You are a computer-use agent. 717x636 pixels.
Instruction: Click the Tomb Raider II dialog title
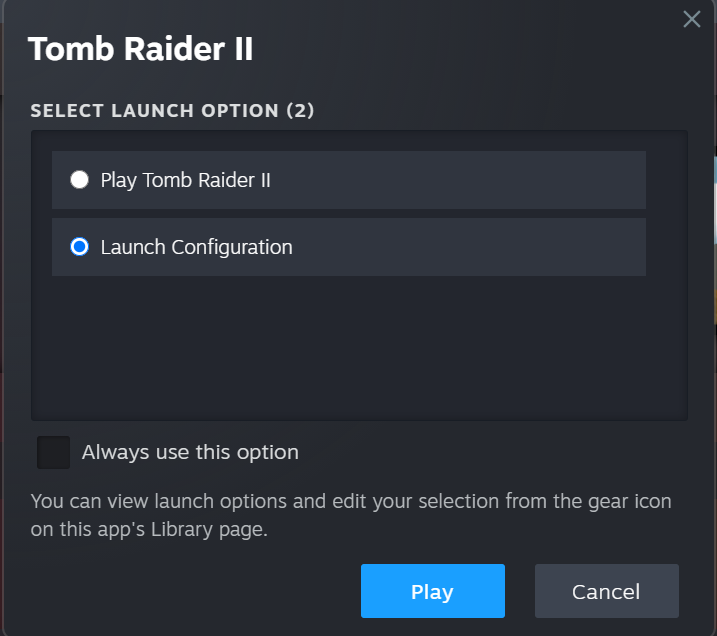point(140,48)
